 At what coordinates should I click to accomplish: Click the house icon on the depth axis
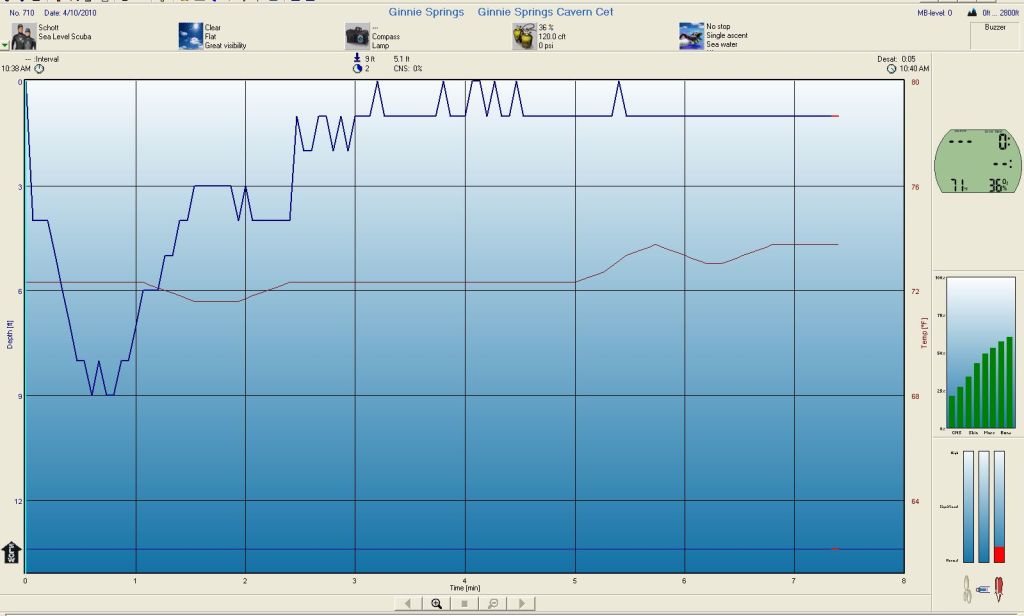12,553
